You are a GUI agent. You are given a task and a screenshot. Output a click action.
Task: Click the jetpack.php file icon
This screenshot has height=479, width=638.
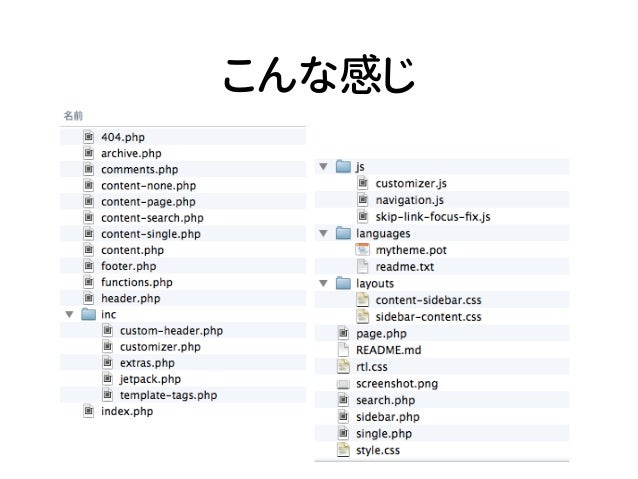point(107,379)
